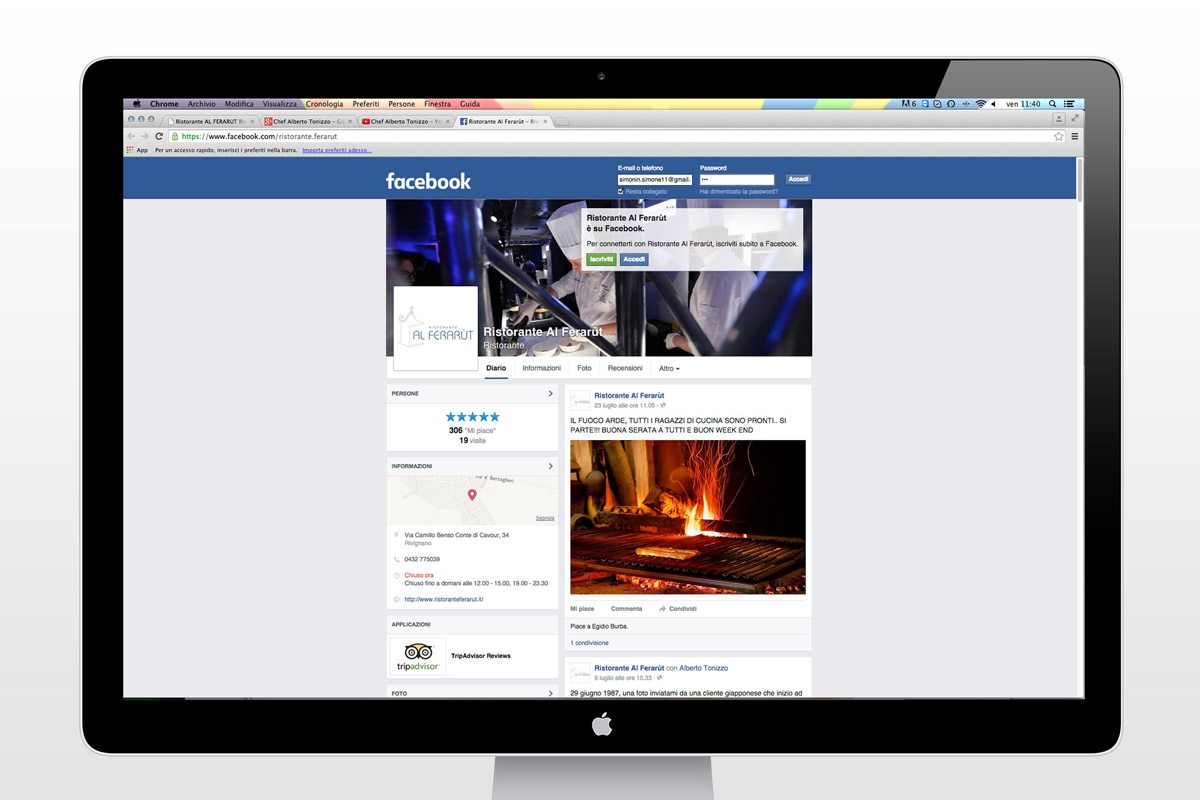Click the green Iscriviti button

pyautogui.click(x=601, y=259)
